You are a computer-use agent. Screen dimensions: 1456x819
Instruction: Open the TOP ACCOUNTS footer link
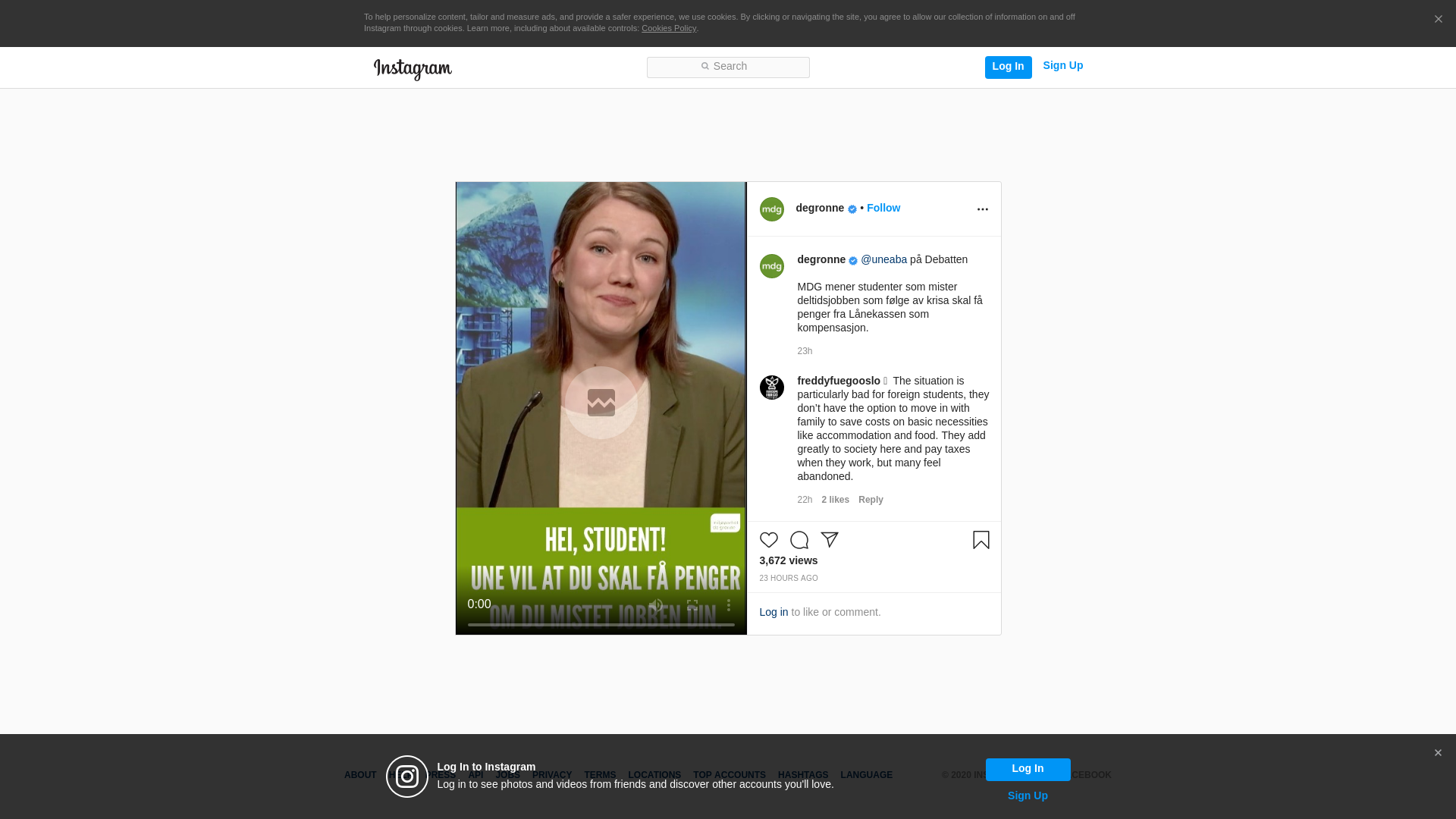coord(730,775)
